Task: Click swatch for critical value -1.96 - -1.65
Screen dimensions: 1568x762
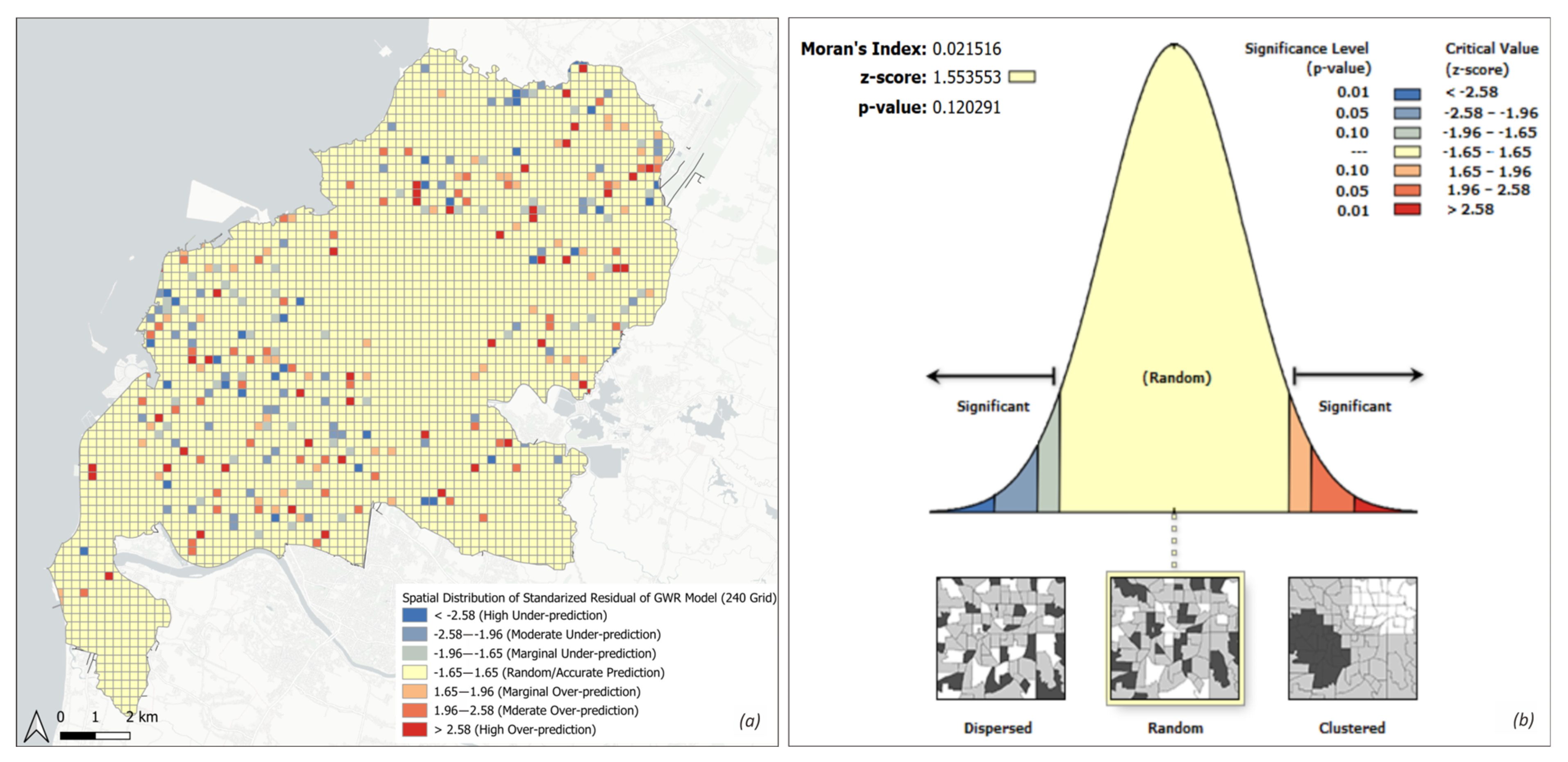Action: pos(1407,133)
